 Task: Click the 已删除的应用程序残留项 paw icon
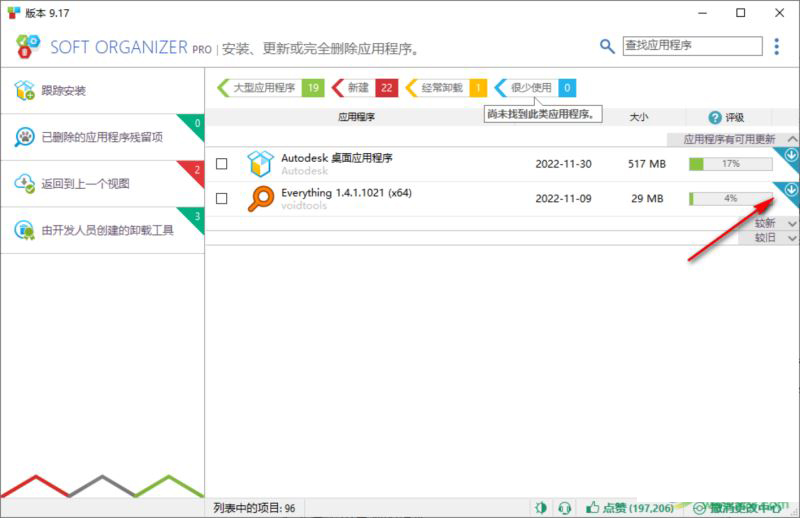coord(24,137)
